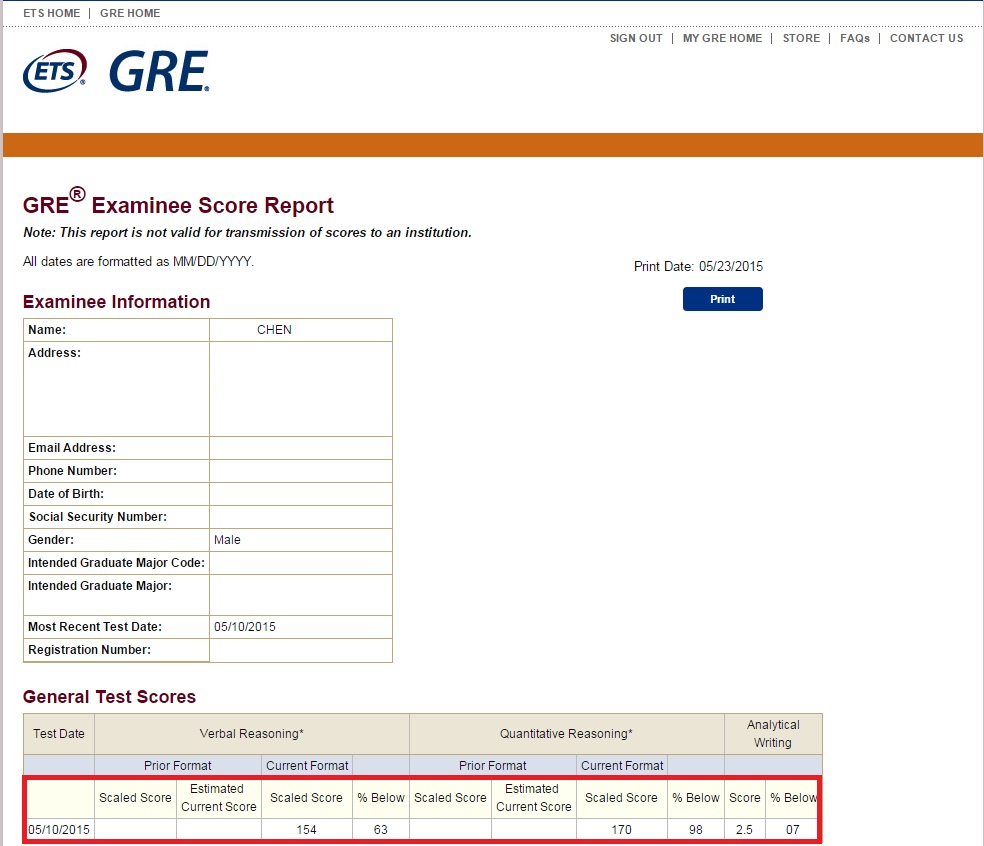Open the STORE page
Viewport: 984px width, 846px height.
pyautogui.click(x=801, y=38)
